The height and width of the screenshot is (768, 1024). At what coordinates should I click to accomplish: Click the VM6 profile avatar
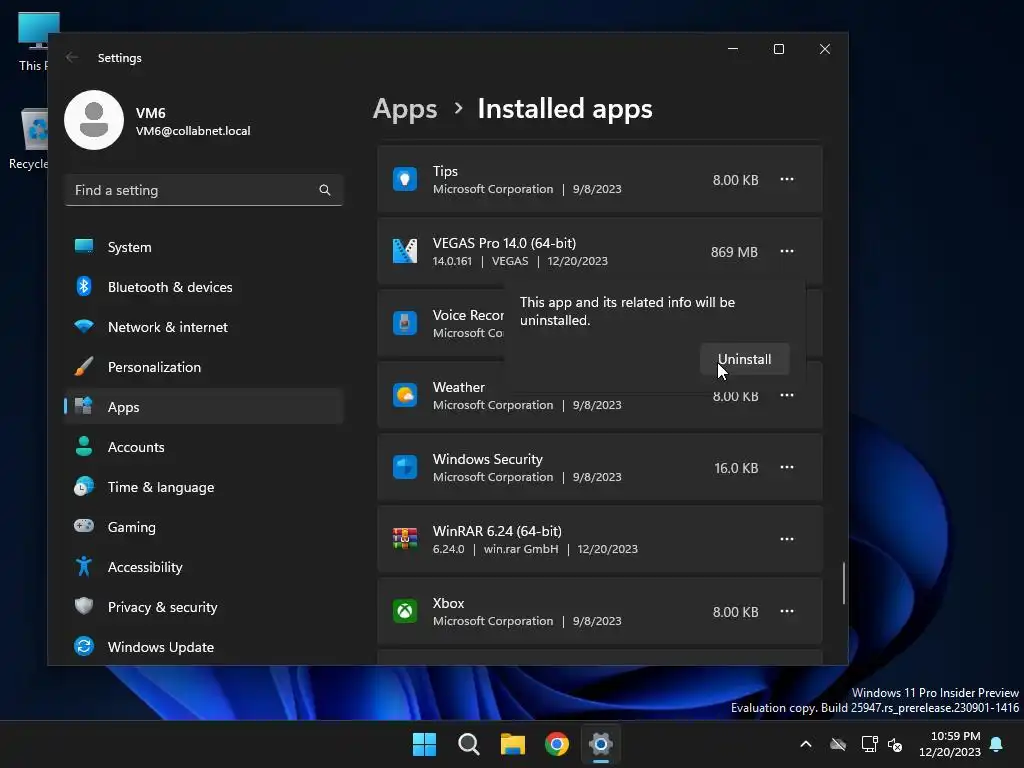coord(94,120)
